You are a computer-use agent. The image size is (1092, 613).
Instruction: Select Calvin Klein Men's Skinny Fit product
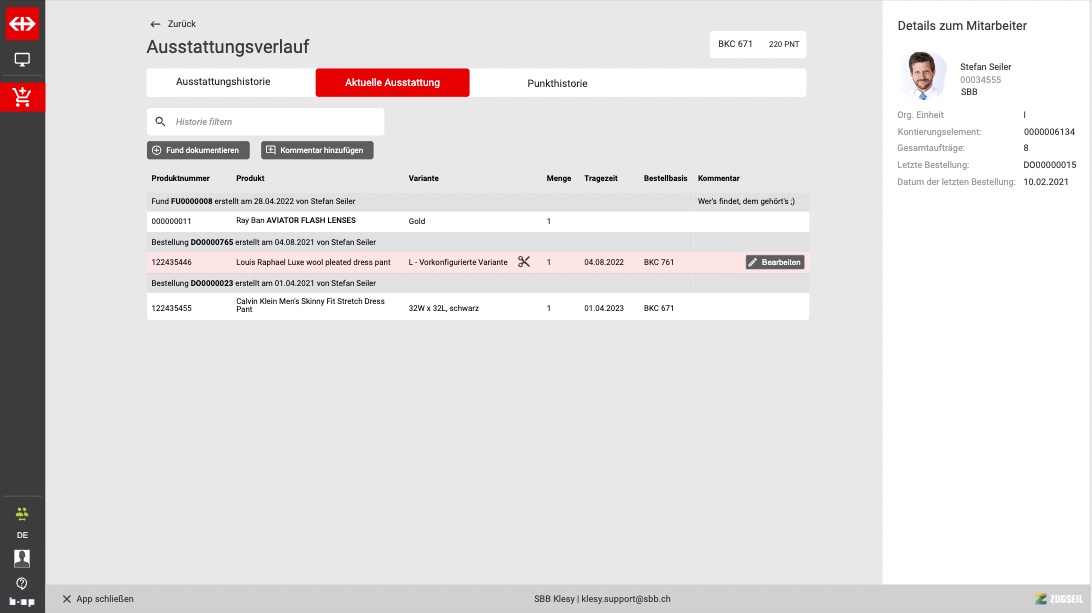[310, 305]
